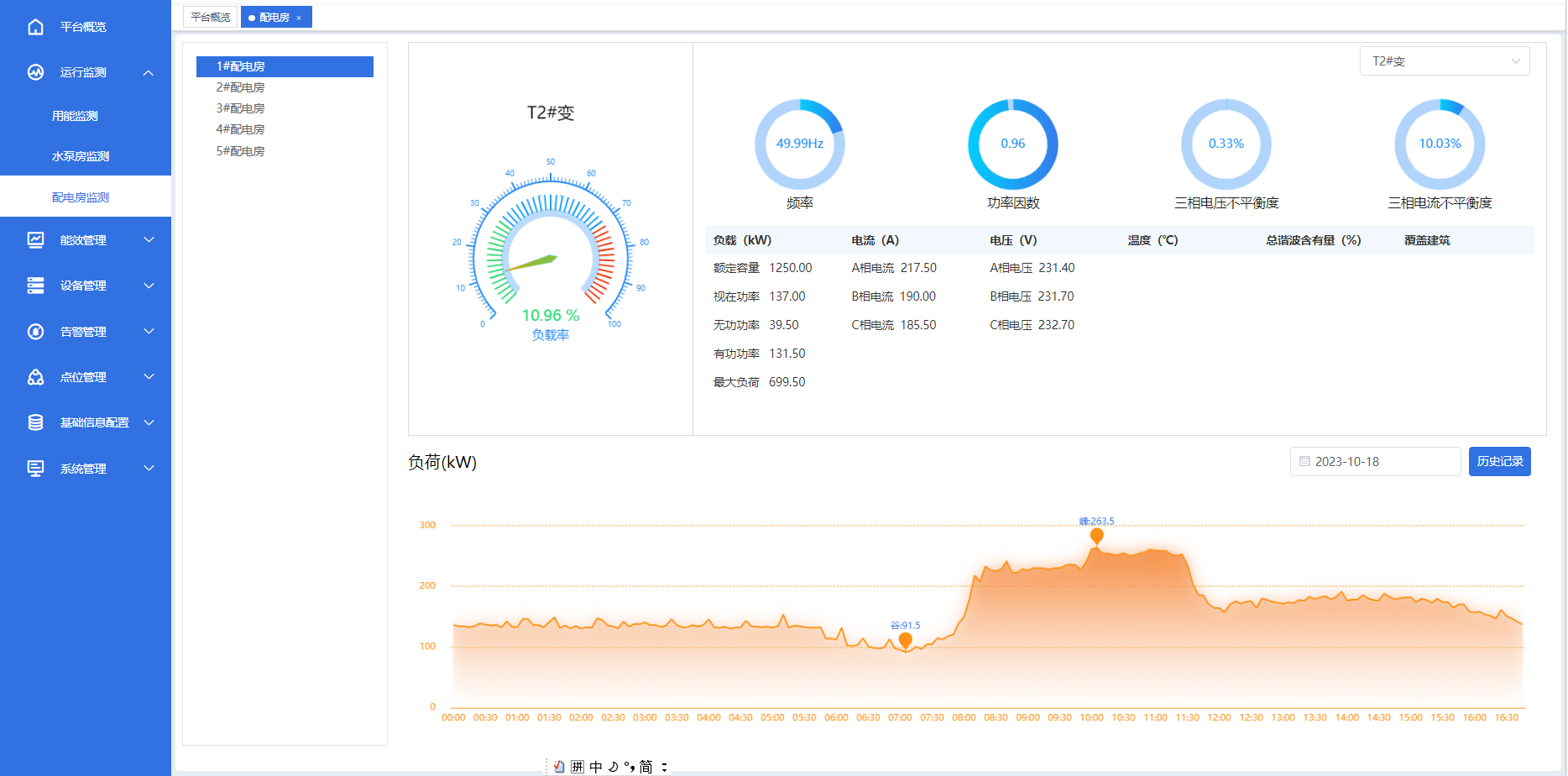Collapse the 运行监测 menu chevron
The image size is (1568, 776).
149,73
